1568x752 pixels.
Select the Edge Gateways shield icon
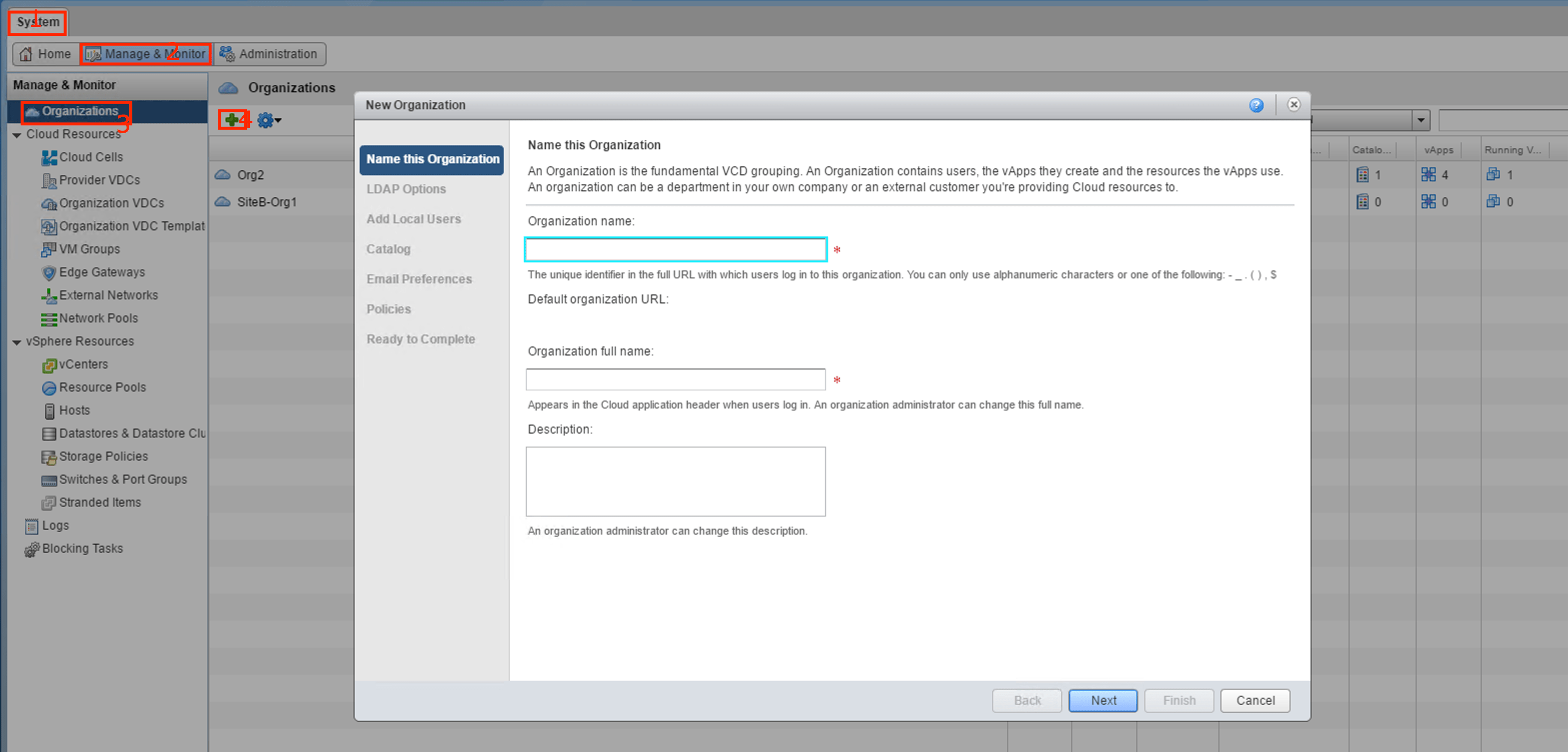[49, 273]
